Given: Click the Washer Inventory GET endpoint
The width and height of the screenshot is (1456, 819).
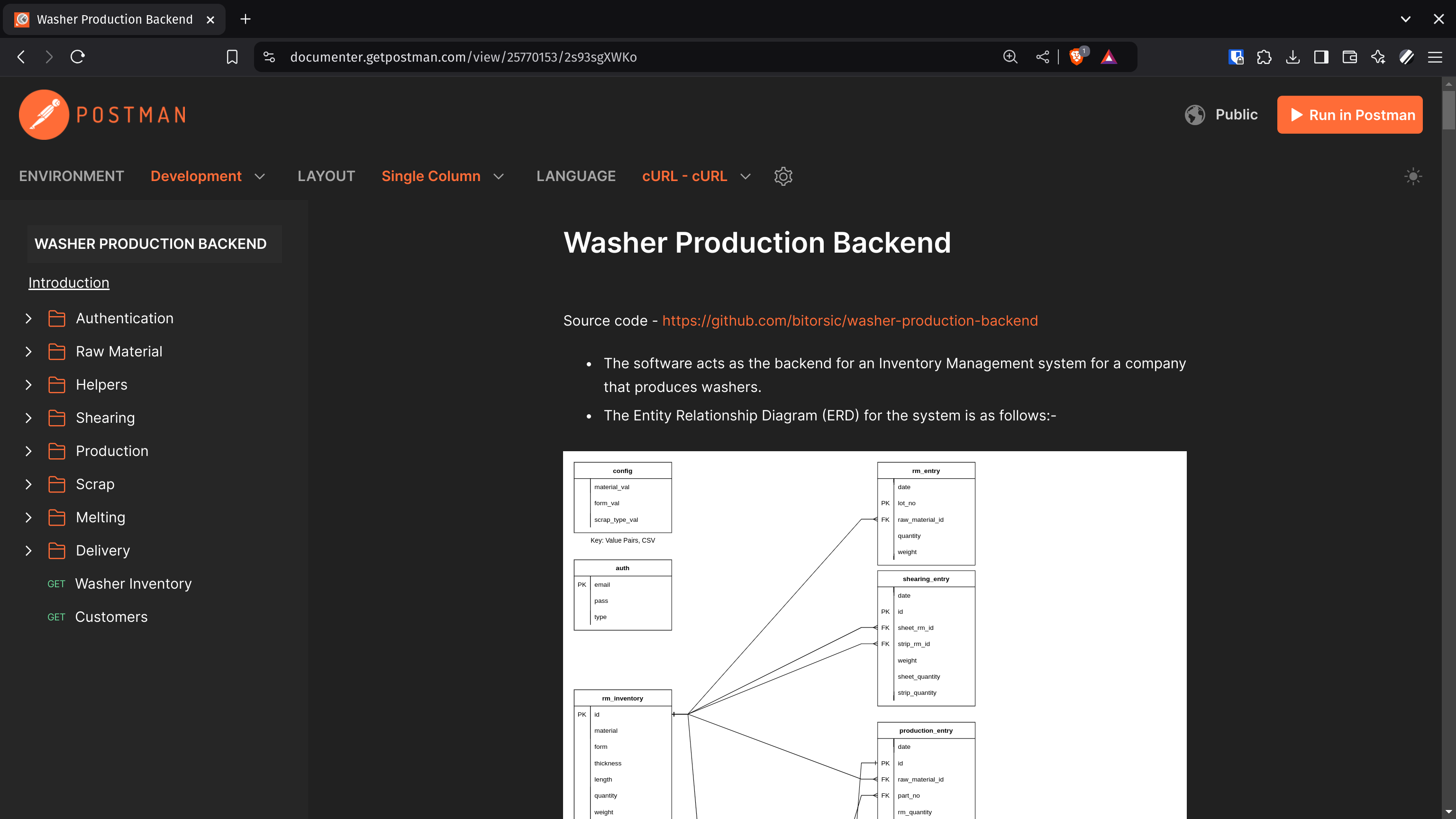Looking at the screenshot, I should click(133, 583).
